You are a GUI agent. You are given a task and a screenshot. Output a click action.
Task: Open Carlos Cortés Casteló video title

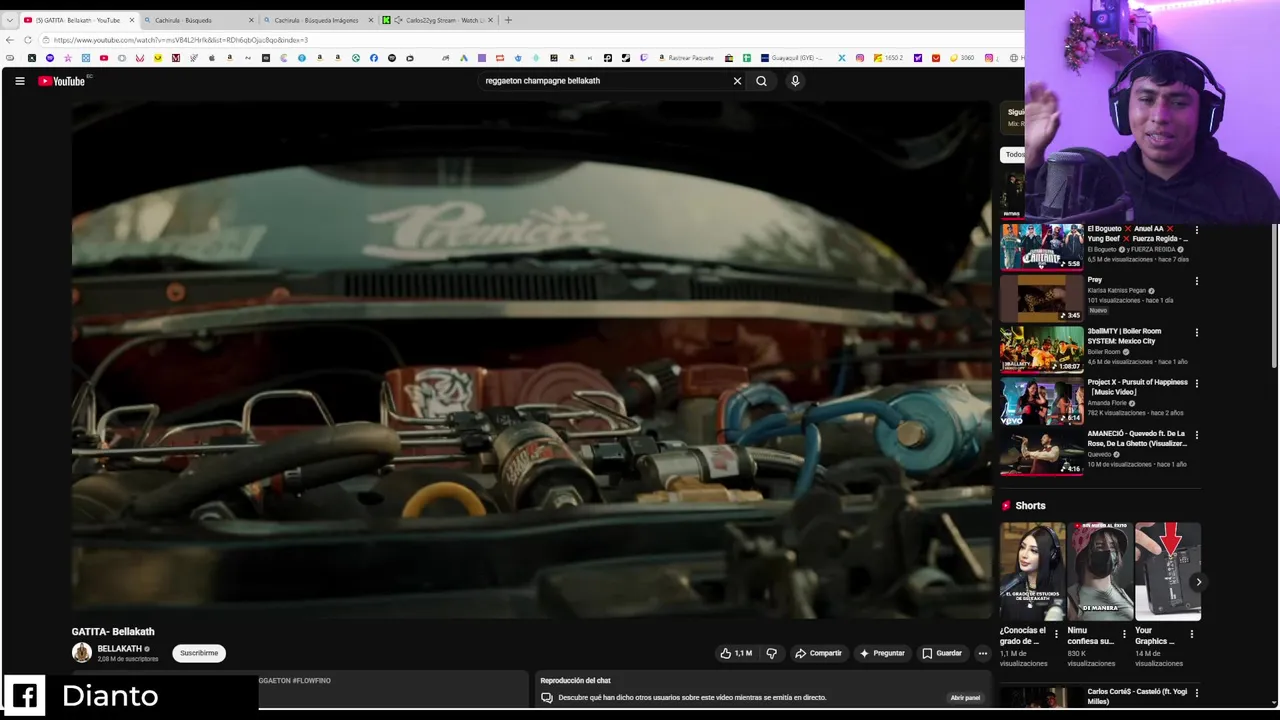[x=1137, y=696]
